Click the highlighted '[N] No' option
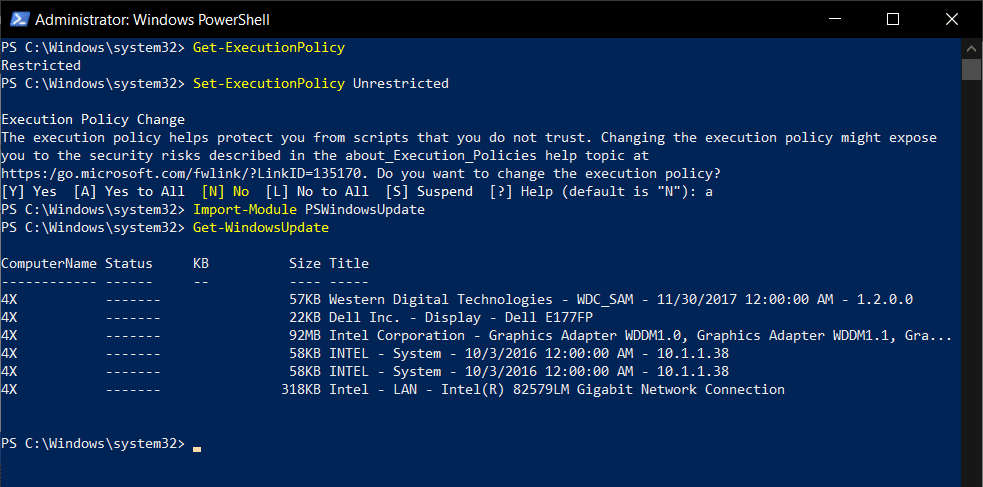The width and height of the screenshot is (983, 487). (x=225, y=192)
